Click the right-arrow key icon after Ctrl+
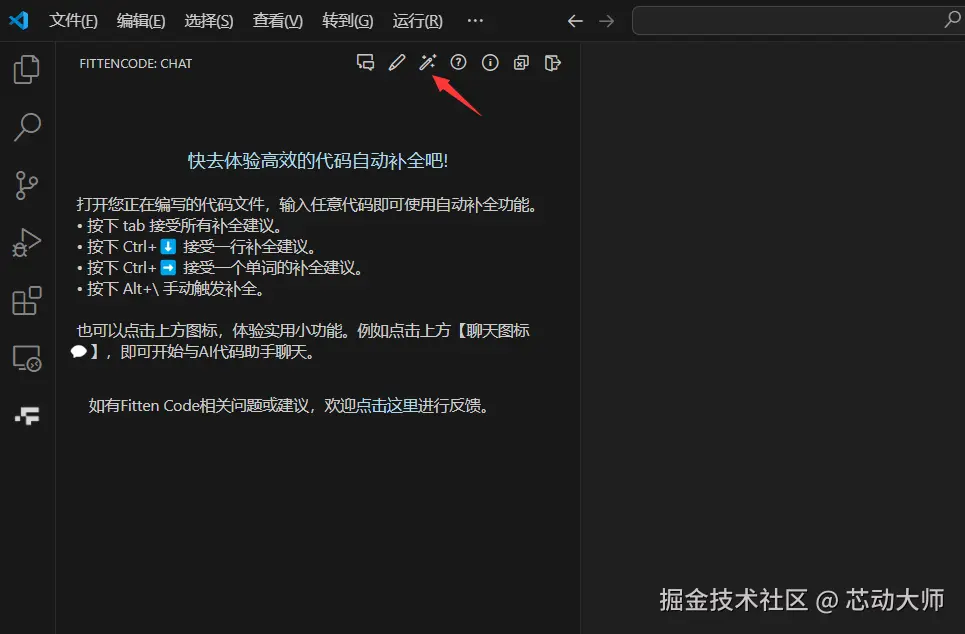The image size is (965, 634). click(x=168, y=268)
